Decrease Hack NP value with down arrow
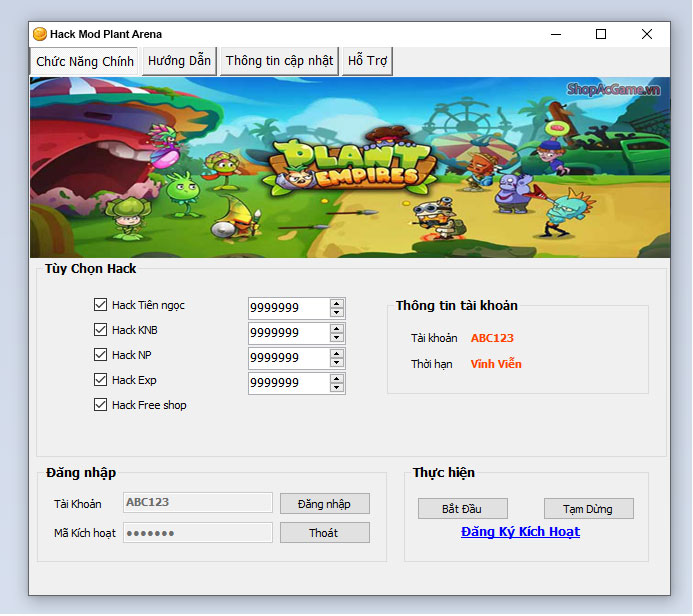This screenshot has width=693, height=616. 337,363
